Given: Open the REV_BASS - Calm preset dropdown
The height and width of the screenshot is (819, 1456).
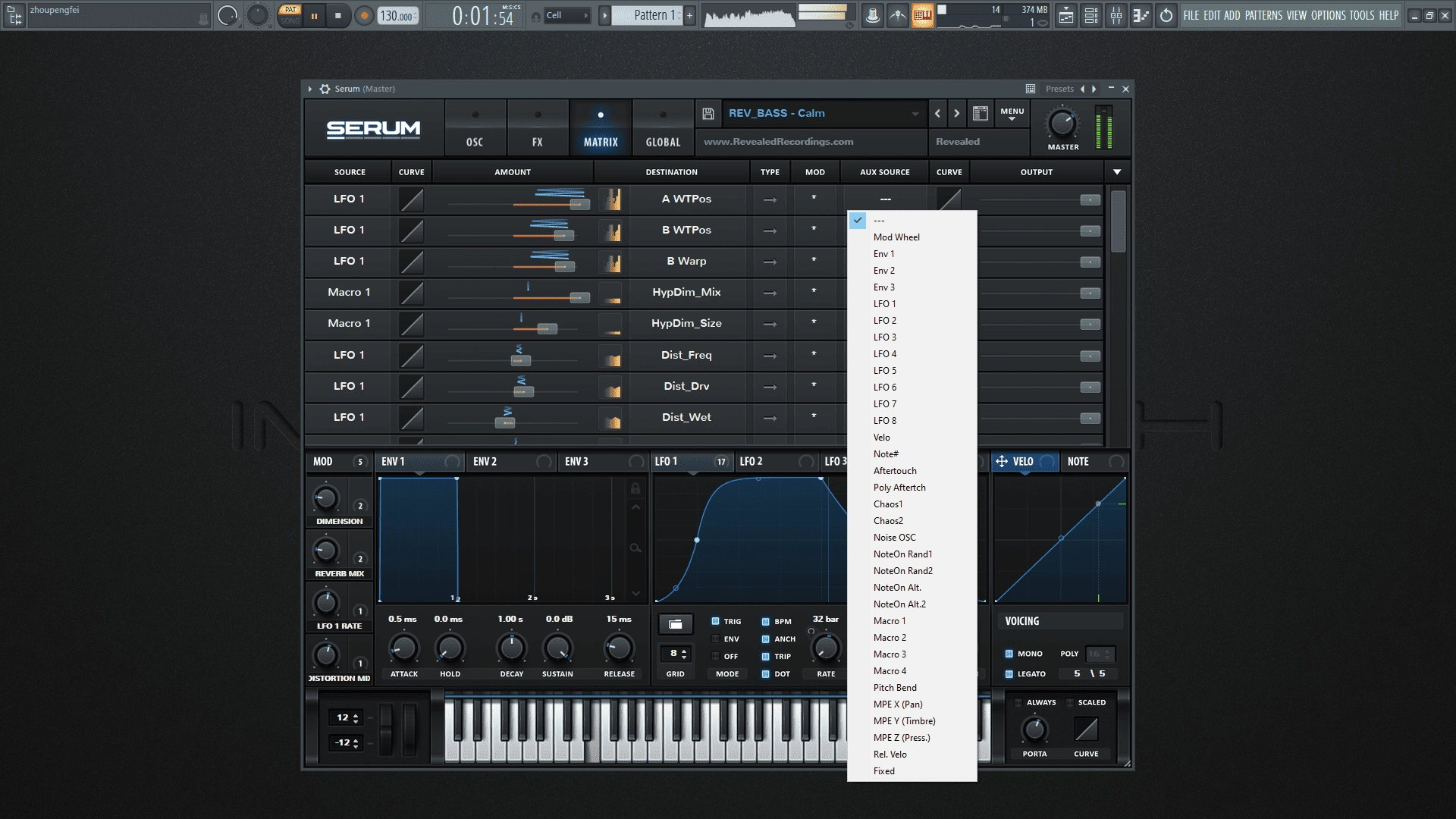Looking at the screenshot, I should pos(824,114).
